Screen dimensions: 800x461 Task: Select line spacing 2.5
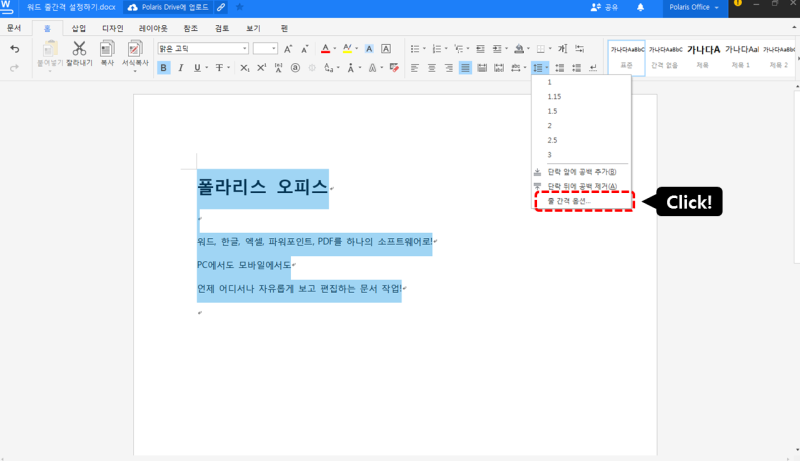(581, 140)
